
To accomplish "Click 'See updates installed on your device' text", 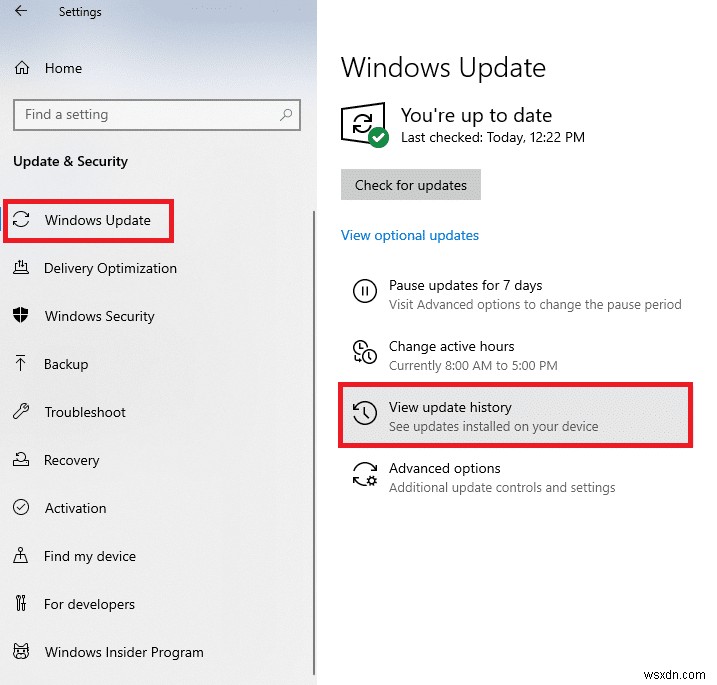I will (493, 426).
